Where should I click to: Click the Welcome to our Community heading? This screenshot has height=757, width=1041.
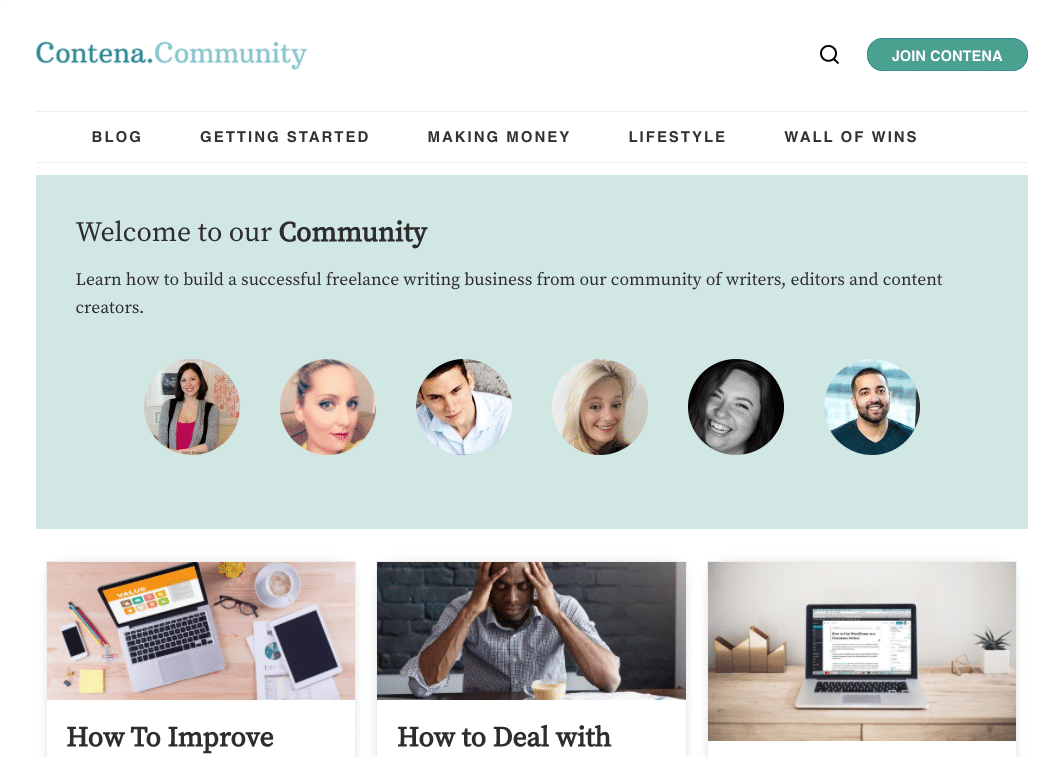point(251,232)
